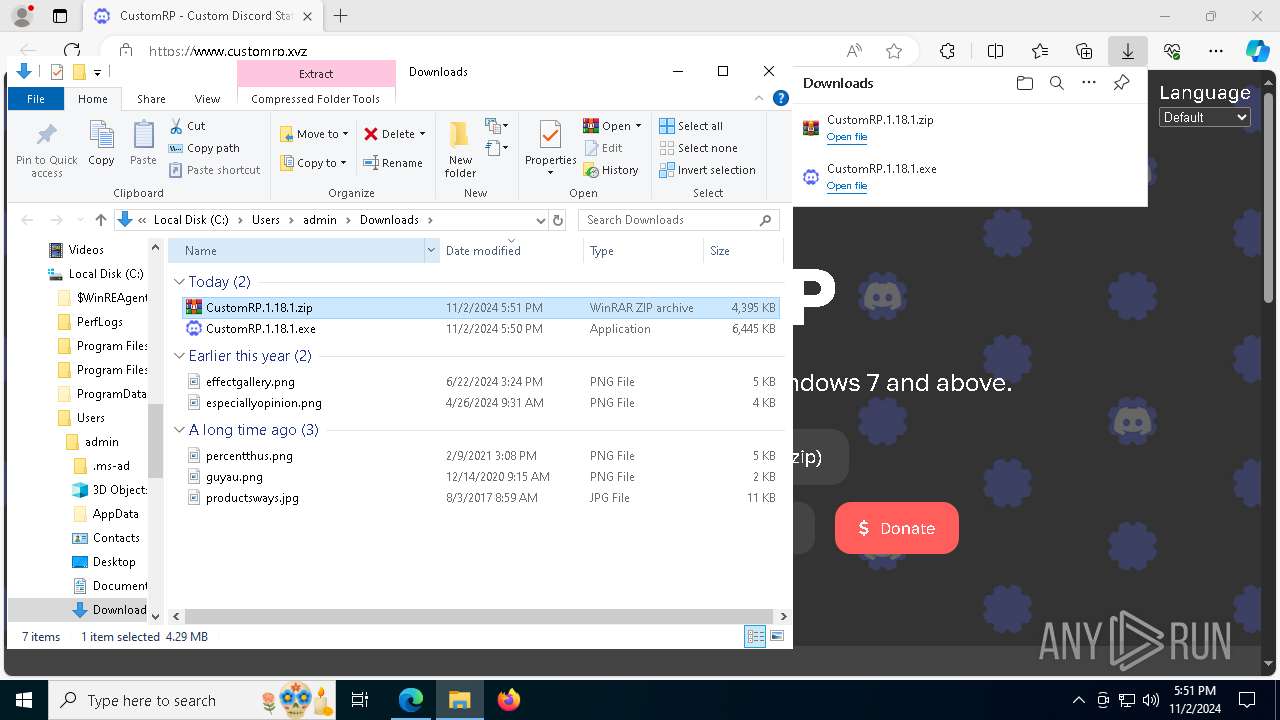The height and width of the screenshot is (720, 1280).
Task: Collapse A long time ago group
Action: [x=180, y=430]
